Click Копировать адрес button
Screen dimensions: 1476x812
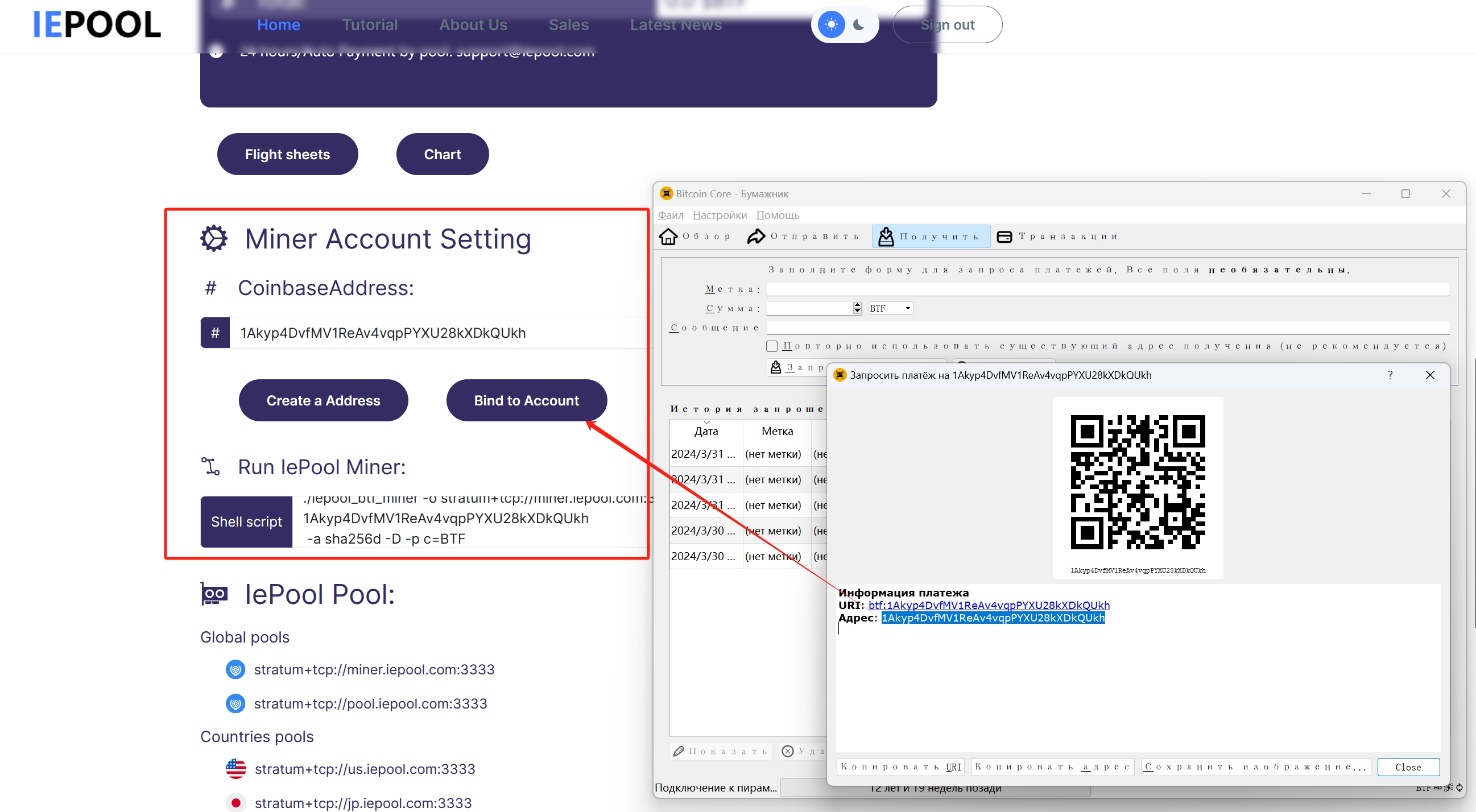[1052, 767]
